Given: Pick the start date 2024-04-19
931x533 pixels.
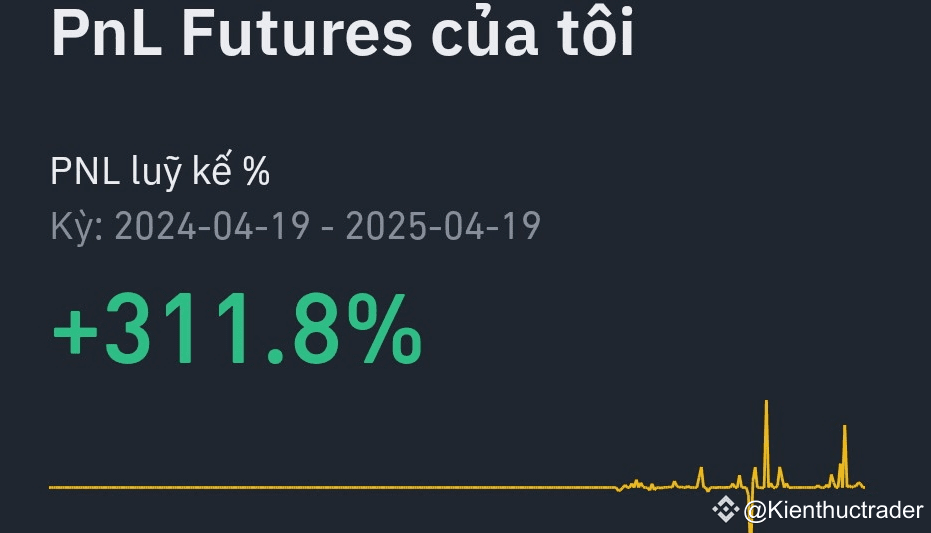Looking at the screenshot, I should [212, 226].
